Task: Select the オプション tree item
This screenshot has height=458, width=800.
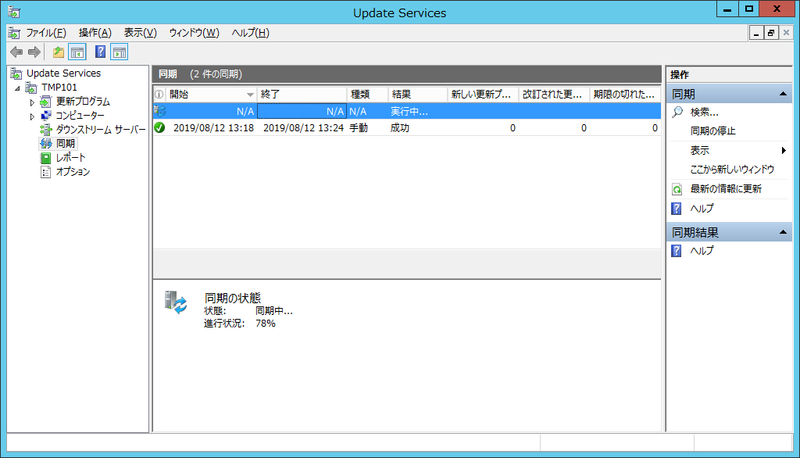Action: click(x=72, y=172)
